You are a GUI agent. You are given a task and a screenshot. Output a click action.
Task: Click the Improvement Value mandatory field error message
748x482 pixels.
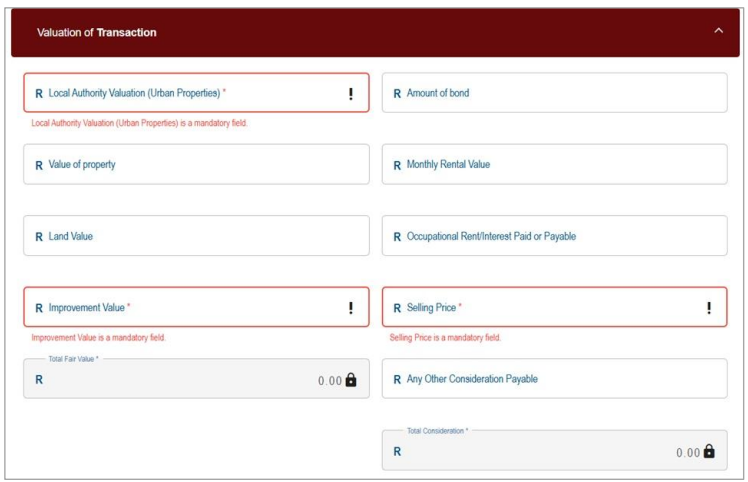click(97, 338)
